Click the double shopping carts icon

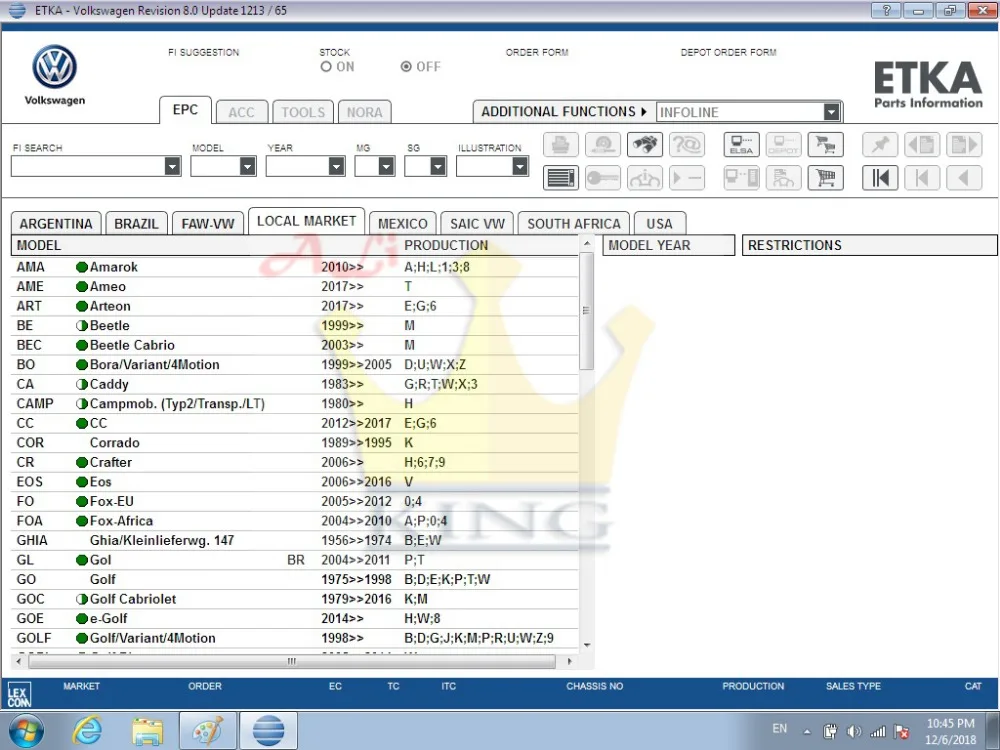click(x=825, y=145)
